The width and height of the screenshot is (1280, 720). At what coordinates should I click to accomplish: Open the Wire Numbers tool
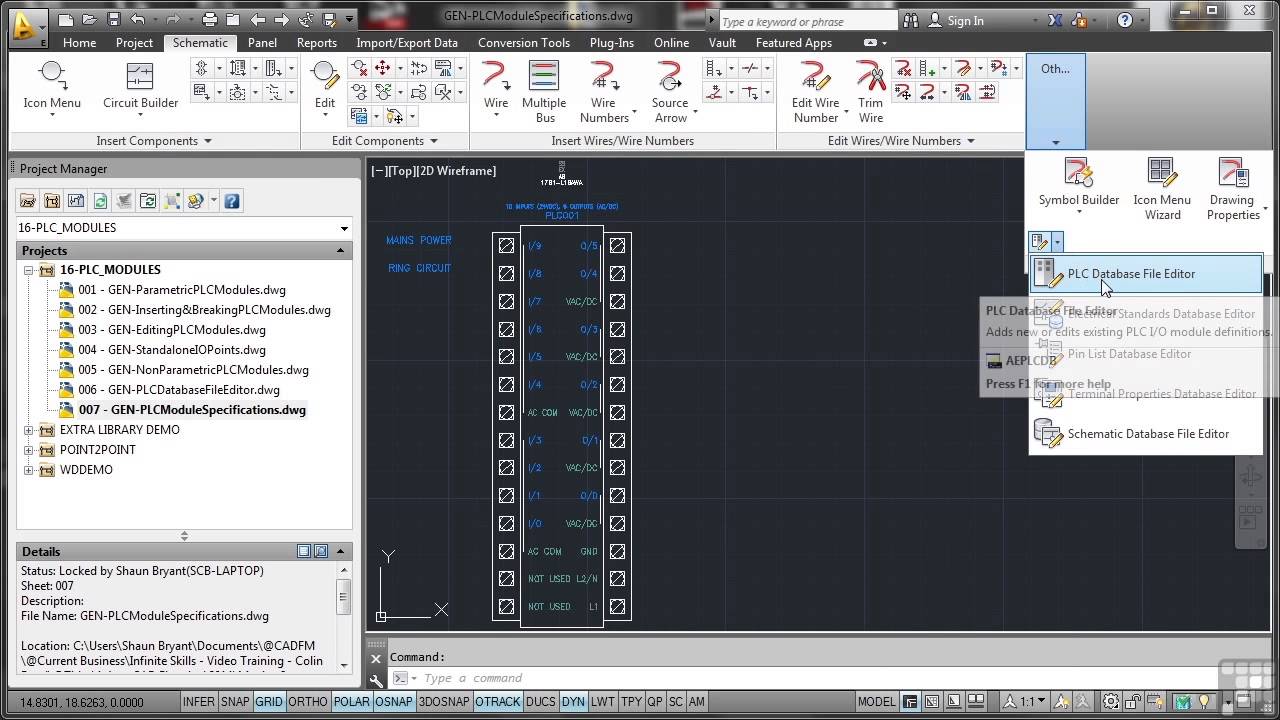[604, 92]
